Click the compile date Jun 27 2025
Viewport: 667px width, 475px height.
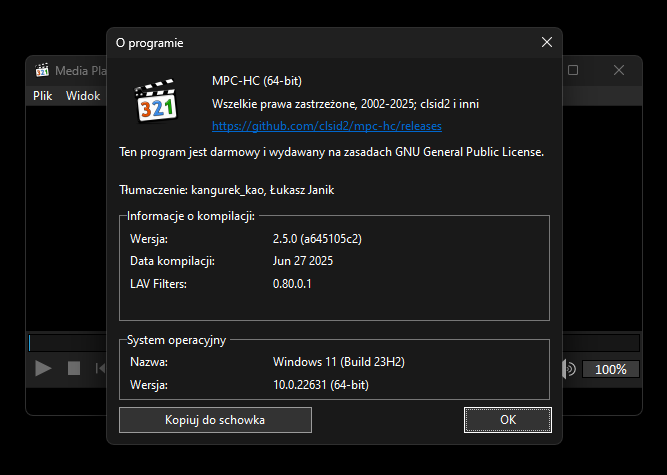303,261
